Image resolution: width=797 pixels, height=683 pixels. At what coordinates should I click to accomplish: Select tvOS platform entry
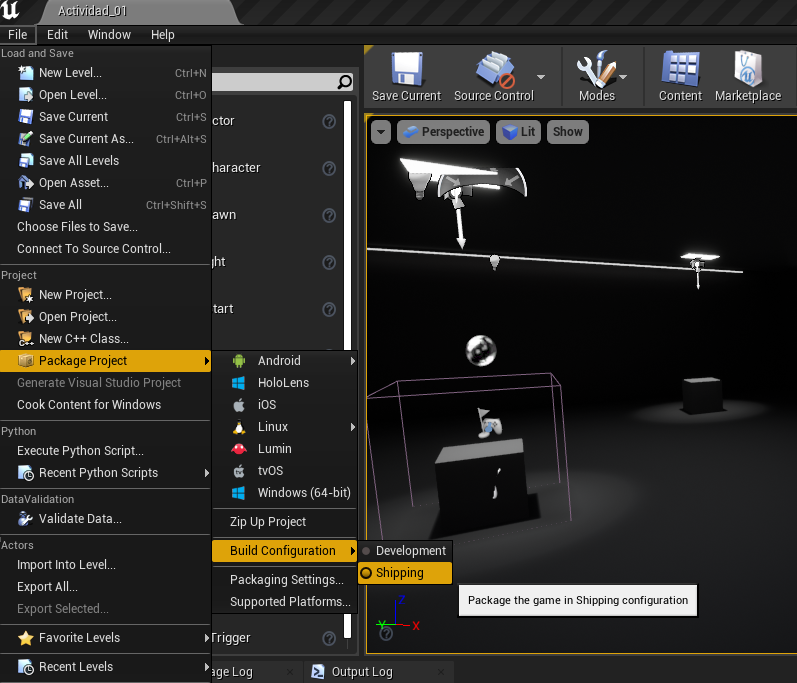click(285, 471)
